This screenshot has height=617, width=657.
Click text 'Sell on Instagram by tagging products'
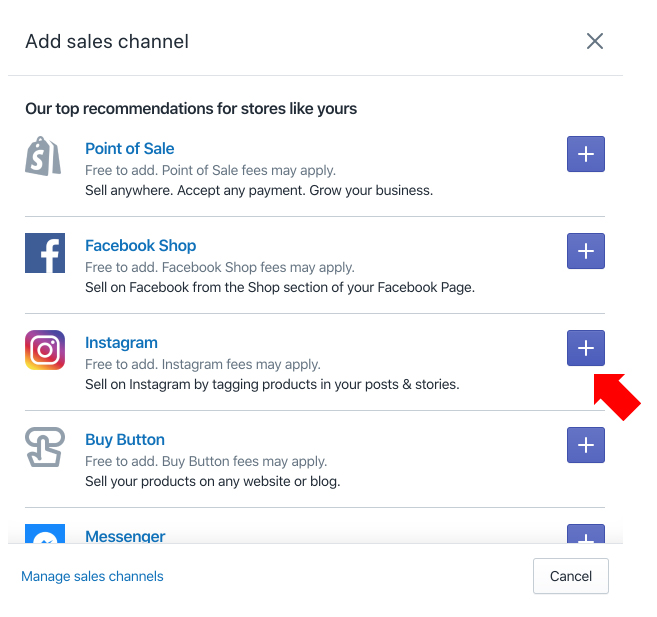point(201,385)
